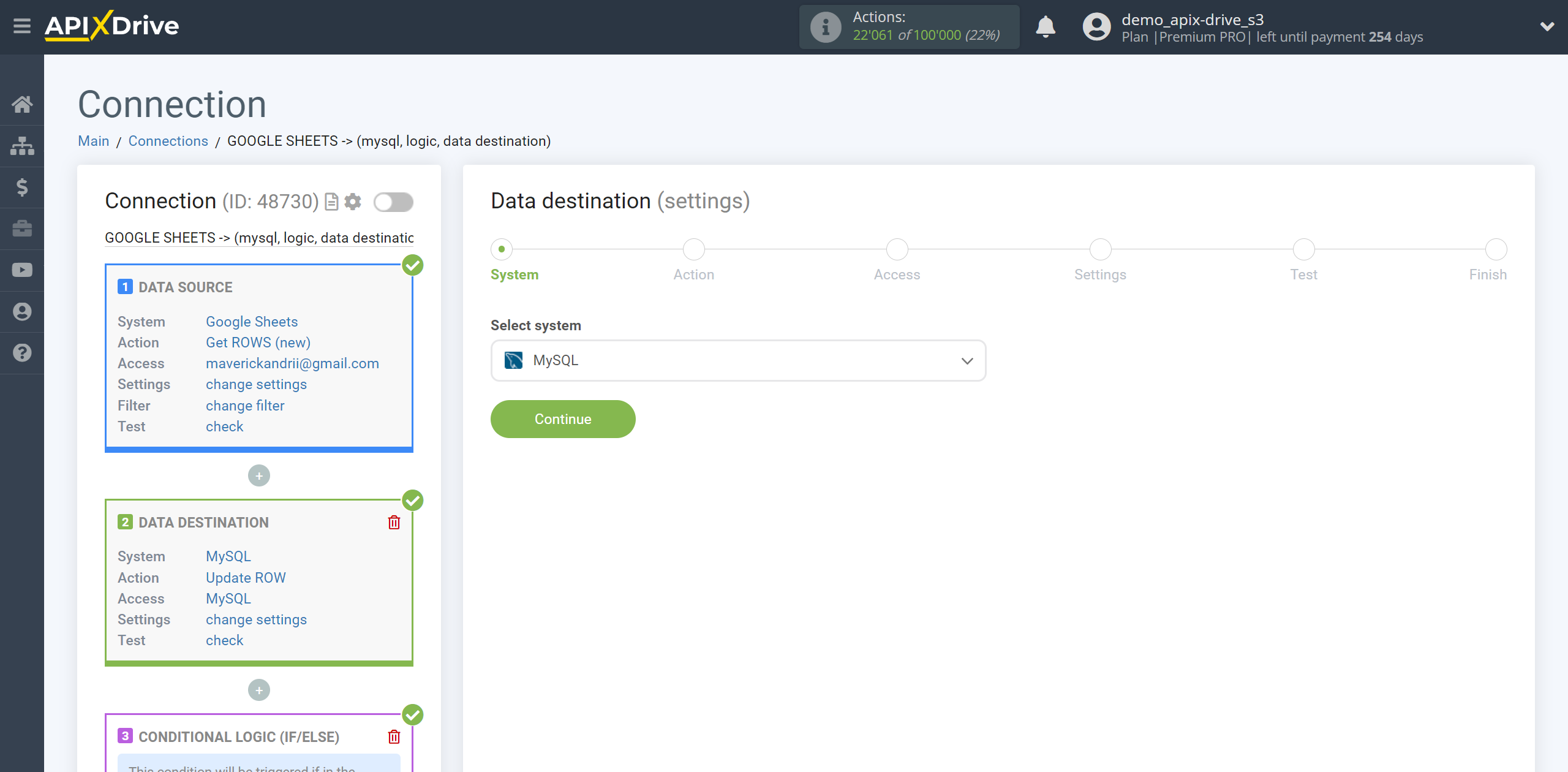The width and height of the screenshot is (1568, 772).
Task: Open the profile sidebar icon
Action: [22, 312]
